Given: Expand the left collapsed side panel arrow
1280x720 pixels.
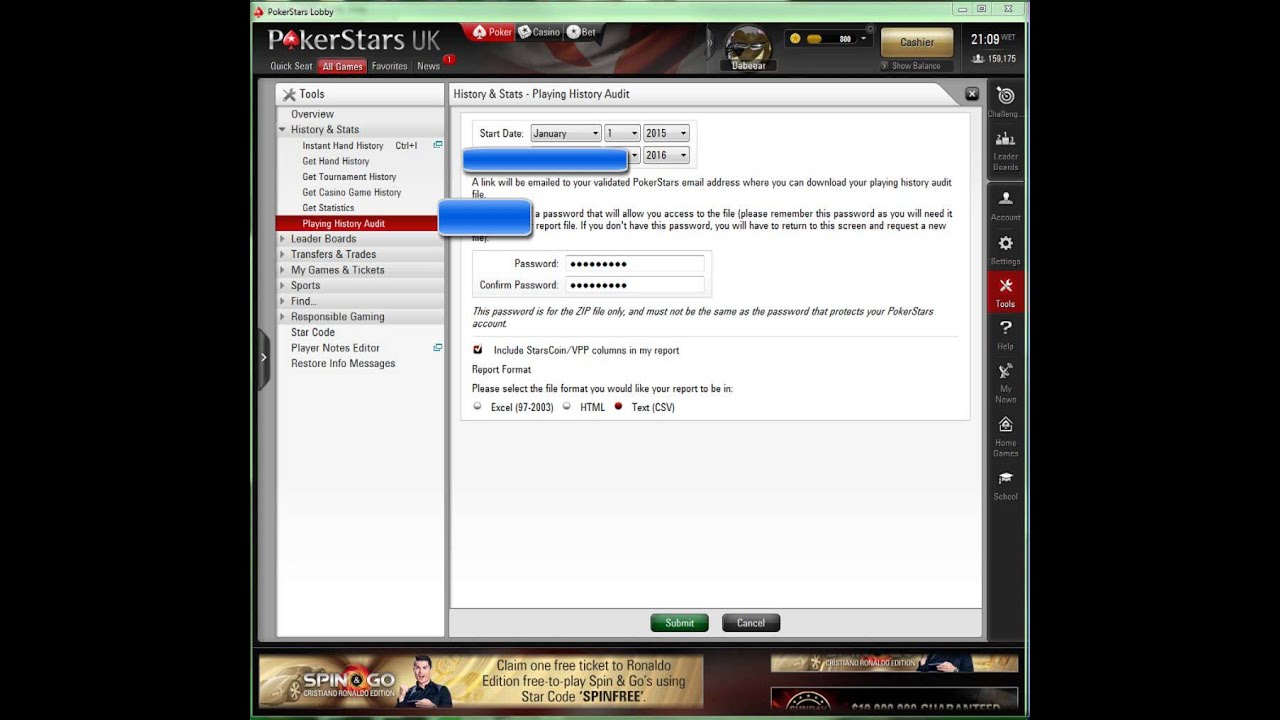Looking at the screenshot, I should (x=263, y=357).
